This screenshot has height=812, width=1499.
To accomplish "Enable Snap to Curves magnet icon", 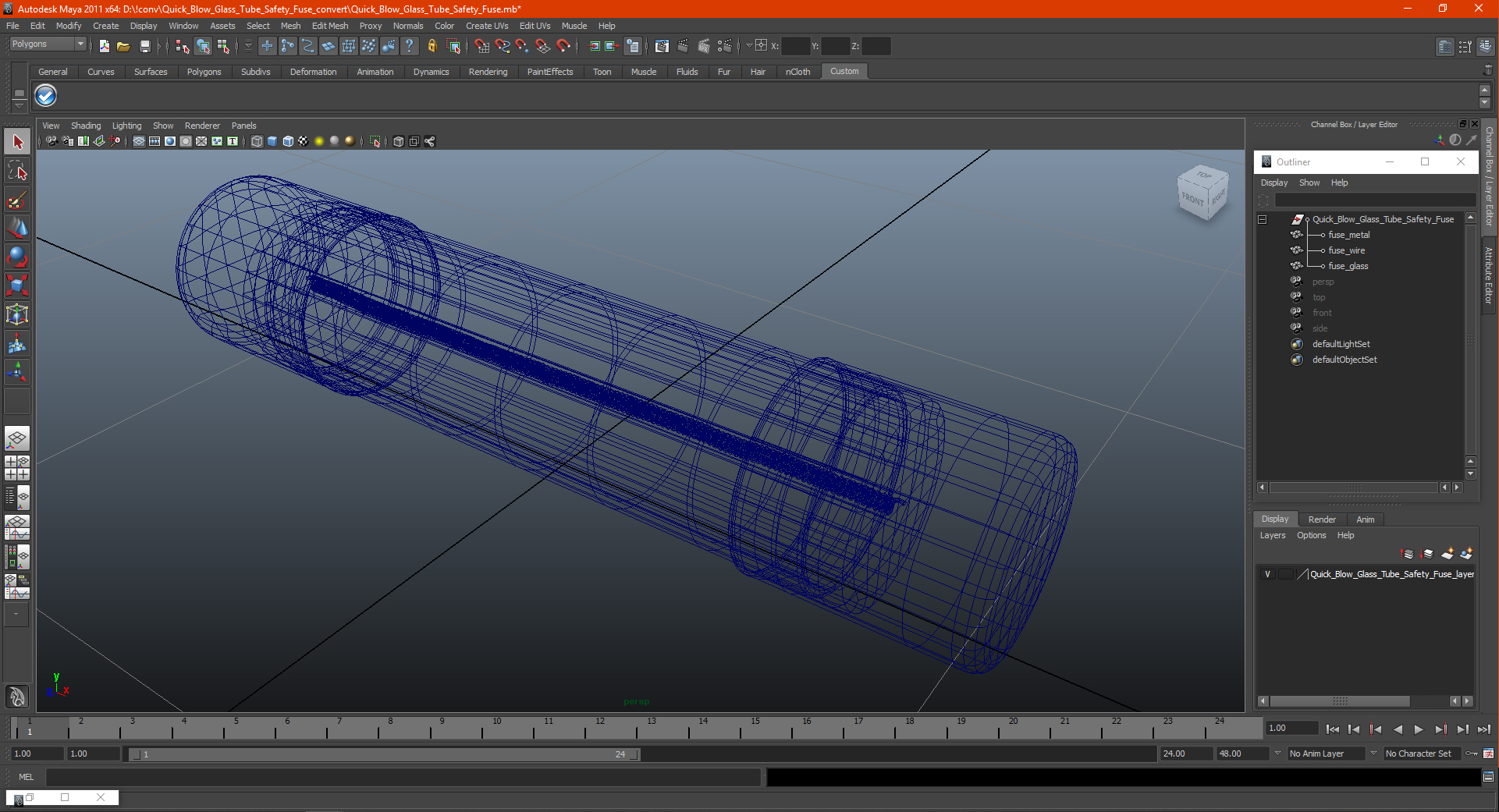I will [502, 46].
